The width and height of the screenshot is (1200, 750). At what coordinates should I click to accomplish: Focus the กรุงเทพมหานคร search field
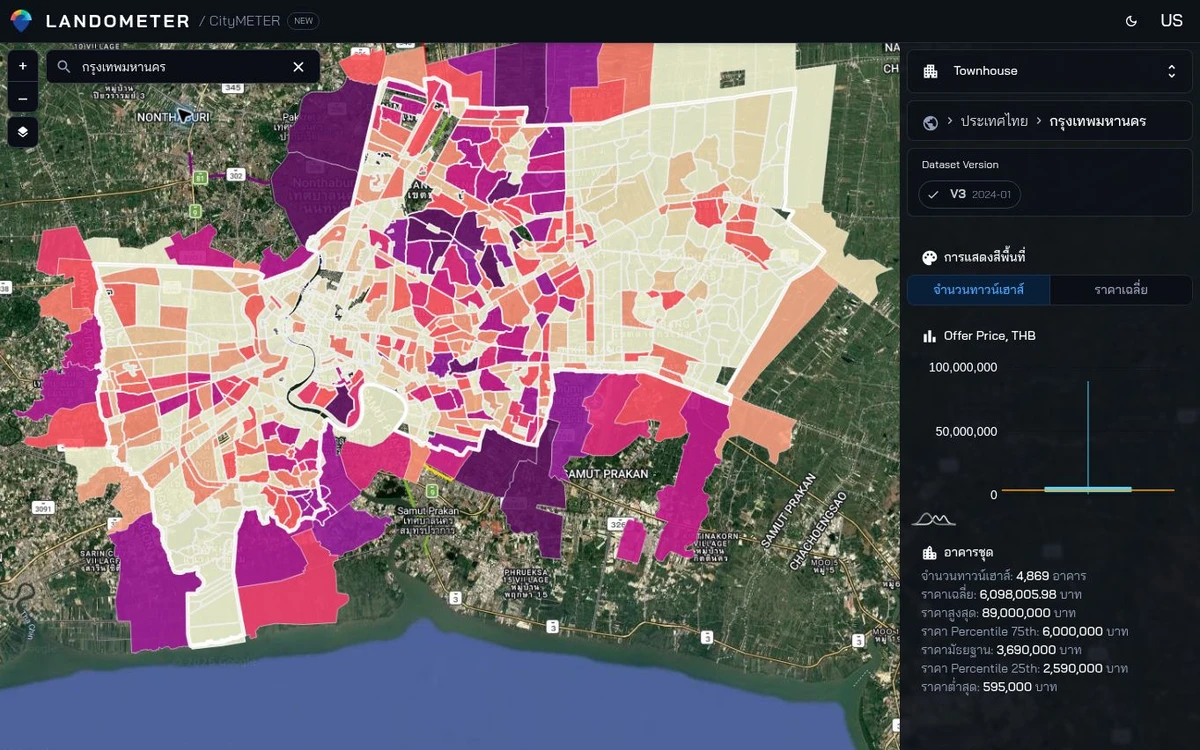(183, 67)
